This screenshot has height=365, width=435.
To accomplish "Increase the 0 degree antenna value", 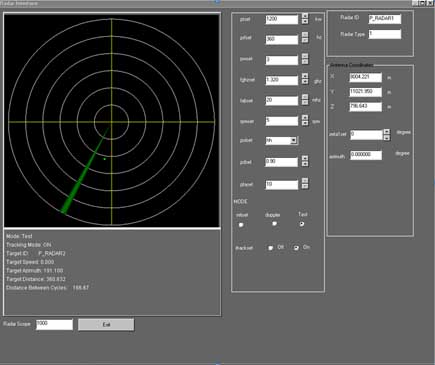I will (386, 132).
